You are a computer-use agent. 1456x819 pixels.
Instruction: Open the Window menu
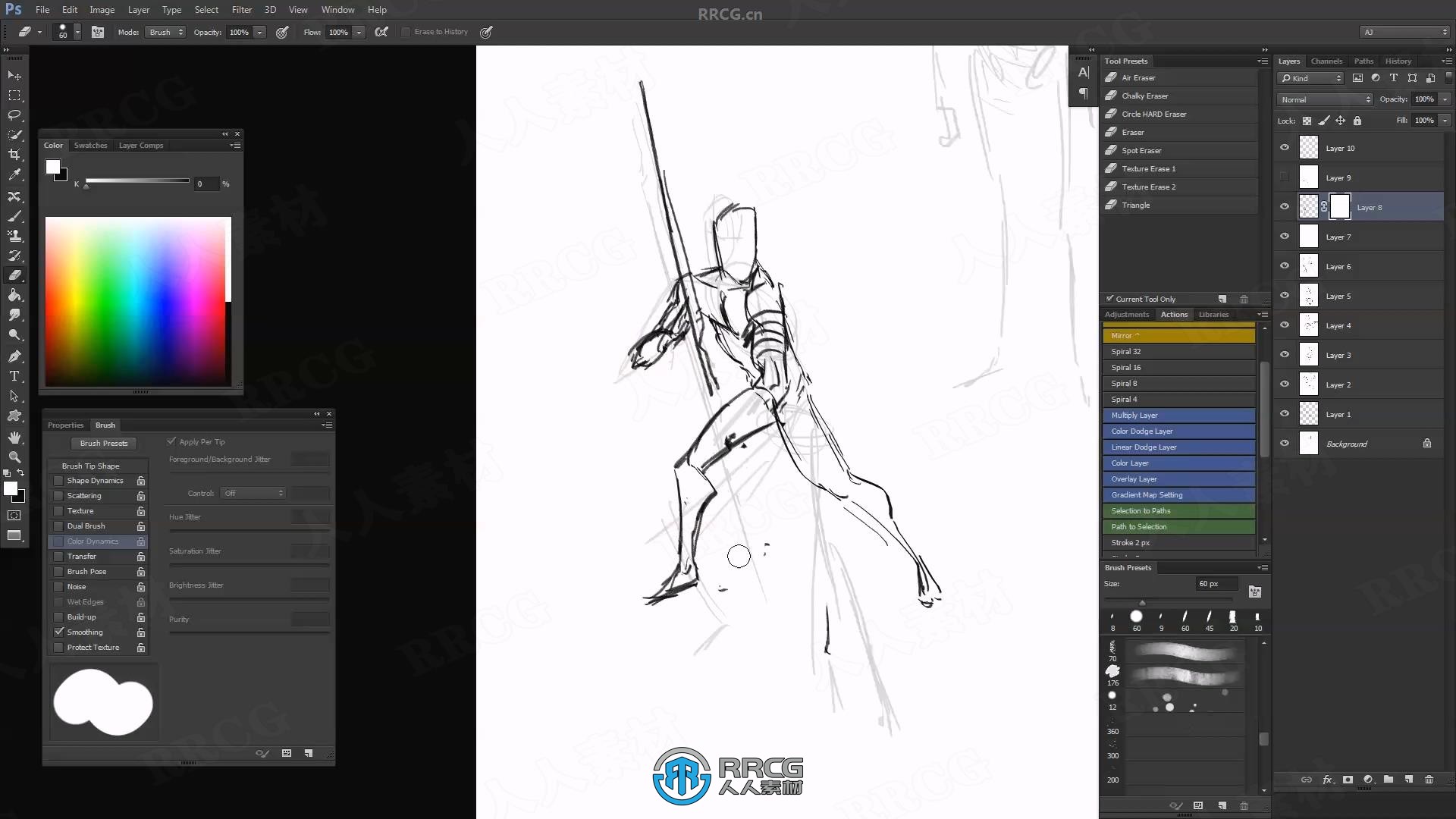[337, 10]
